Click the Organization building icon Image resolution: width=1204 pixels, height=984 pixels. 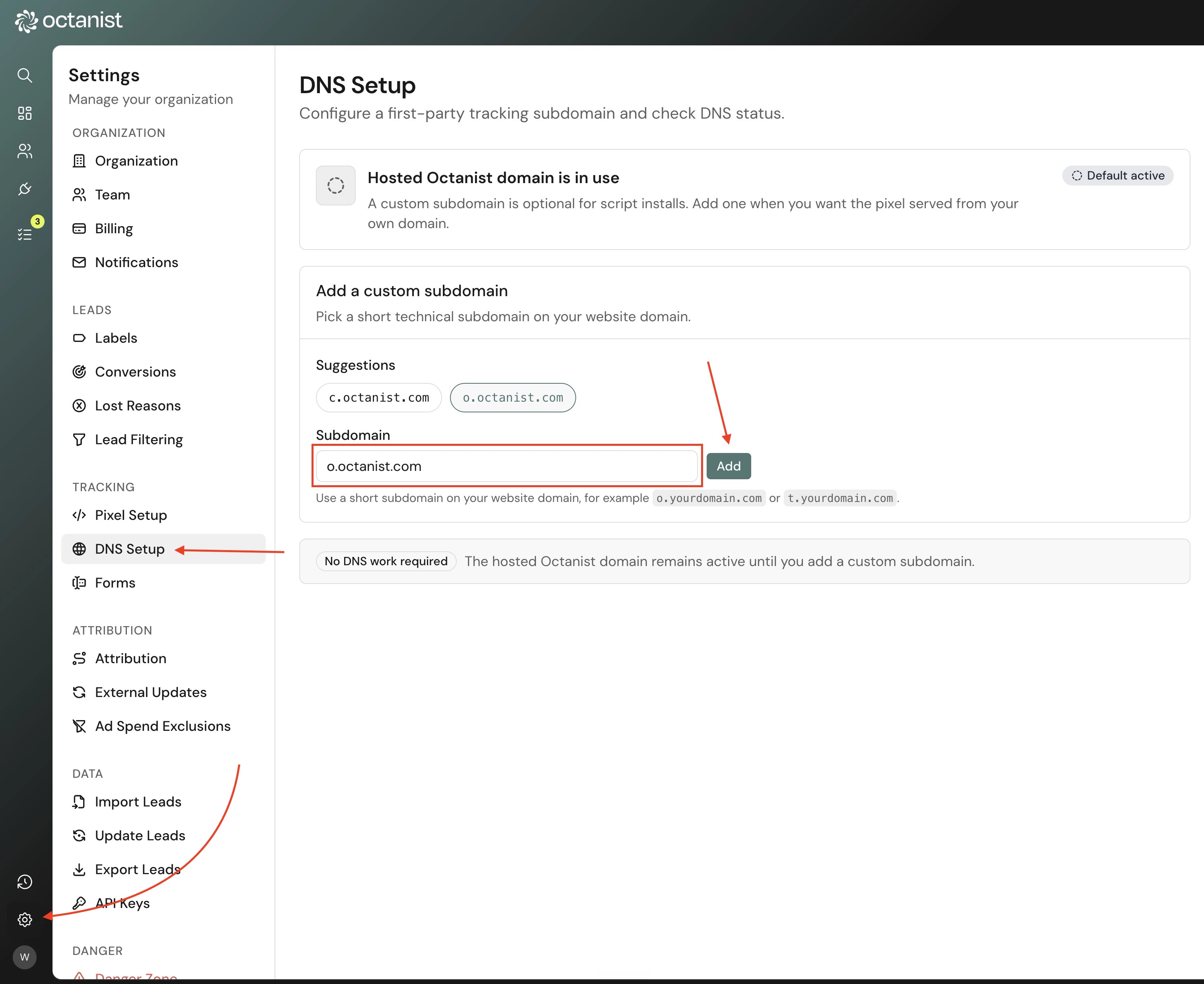point(79,161)
